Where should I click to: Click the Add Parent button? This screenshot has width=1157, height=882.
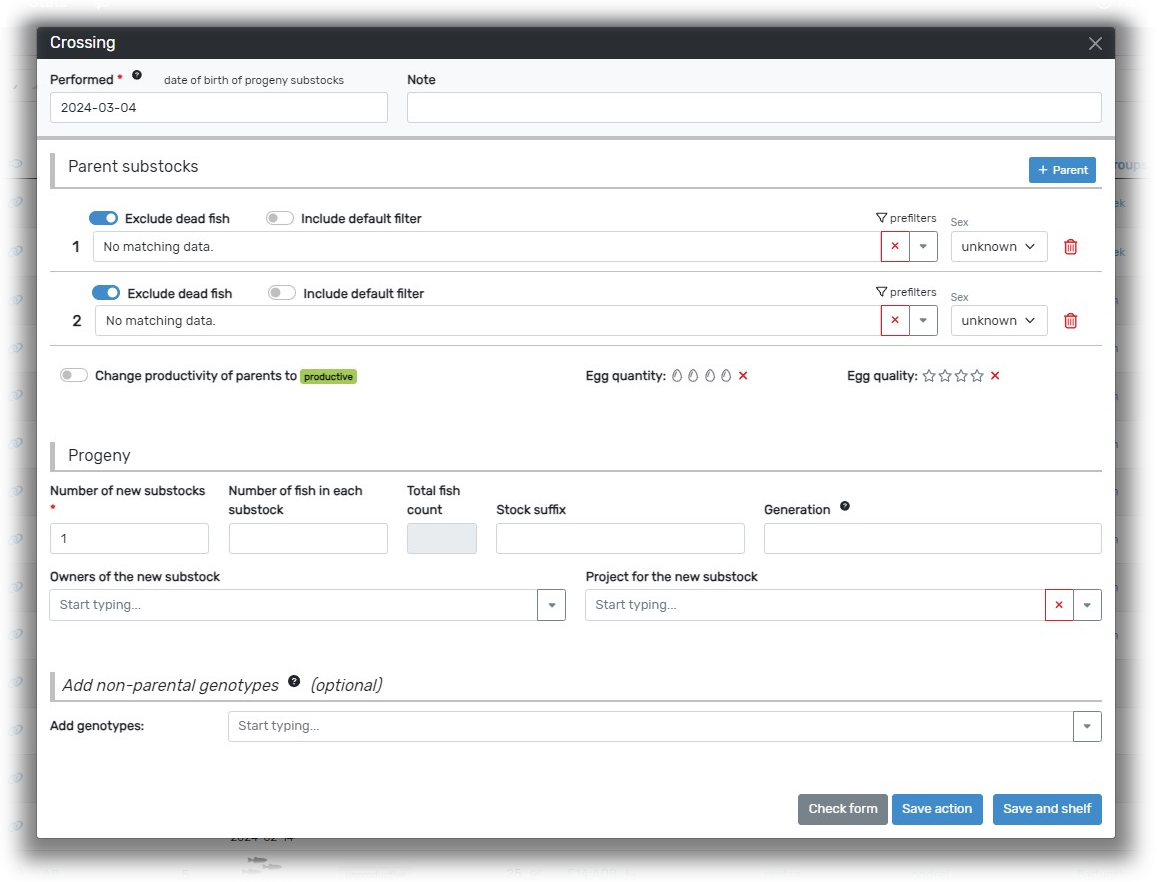coord(1062,170)
